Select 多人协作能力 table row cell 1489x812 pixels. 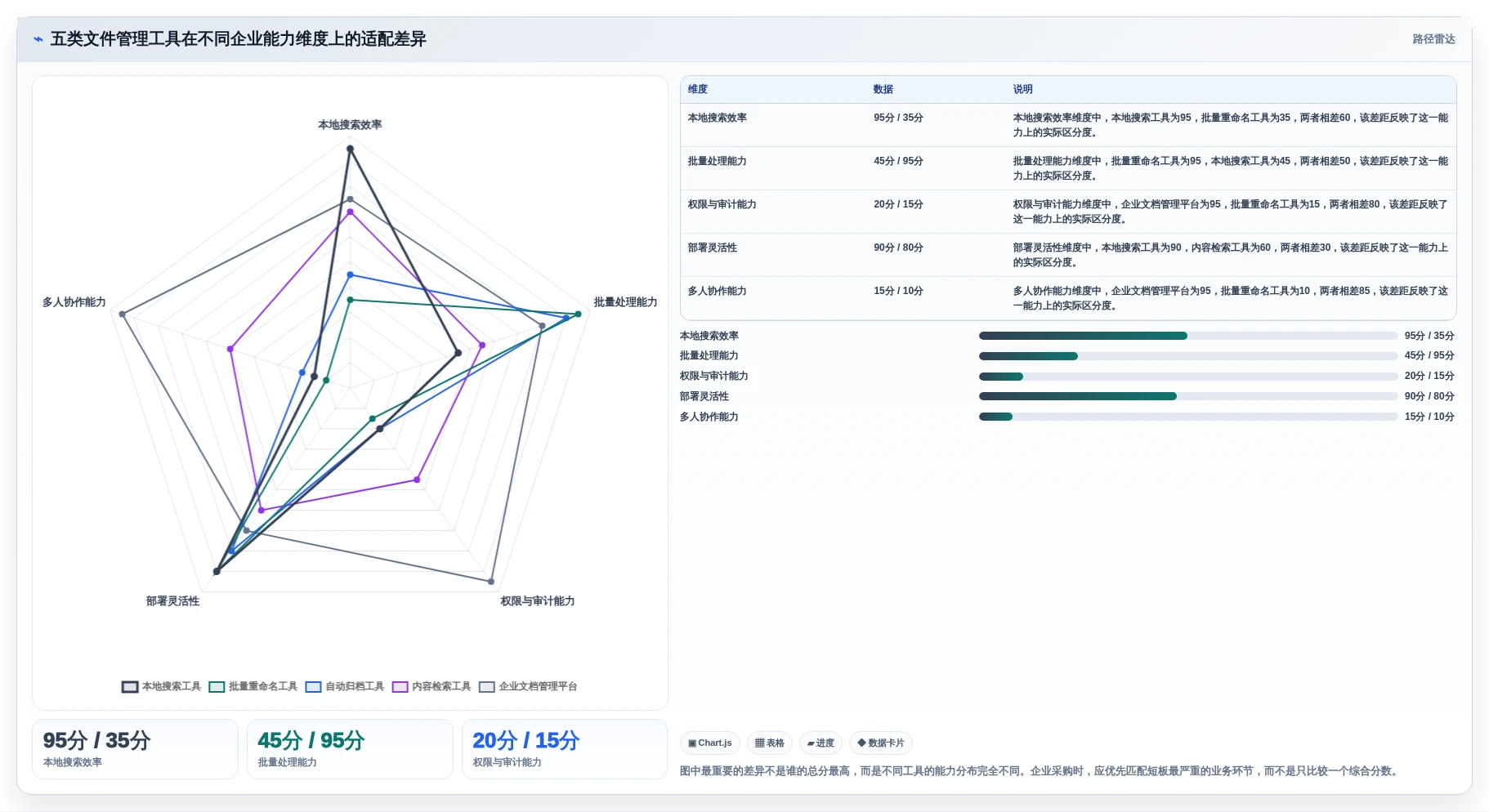[718, 291]
